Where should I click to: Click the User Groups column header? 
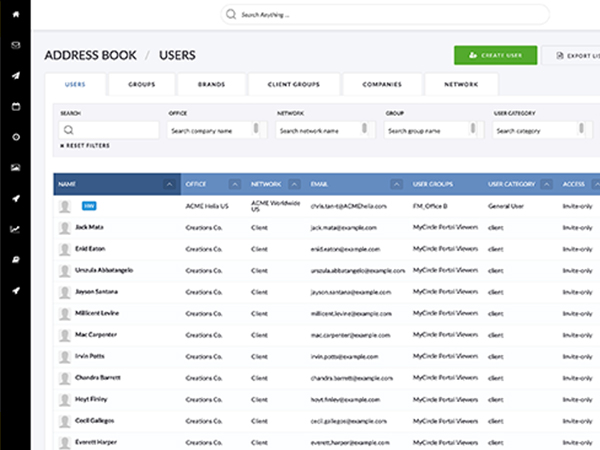click(x=433, y=184)
